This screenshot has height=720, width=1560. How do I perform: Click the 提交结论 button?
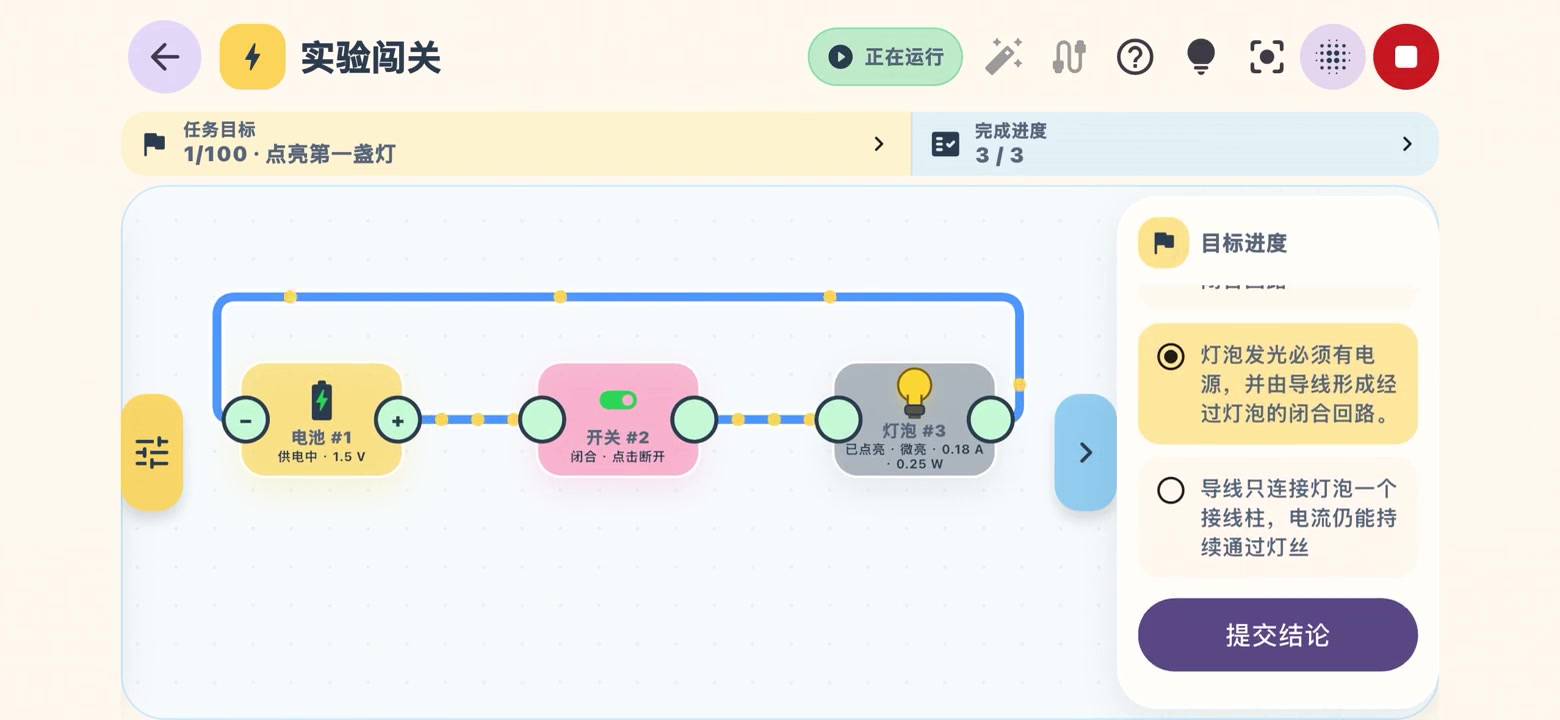pyautogui.click(x=1278, y=635)
